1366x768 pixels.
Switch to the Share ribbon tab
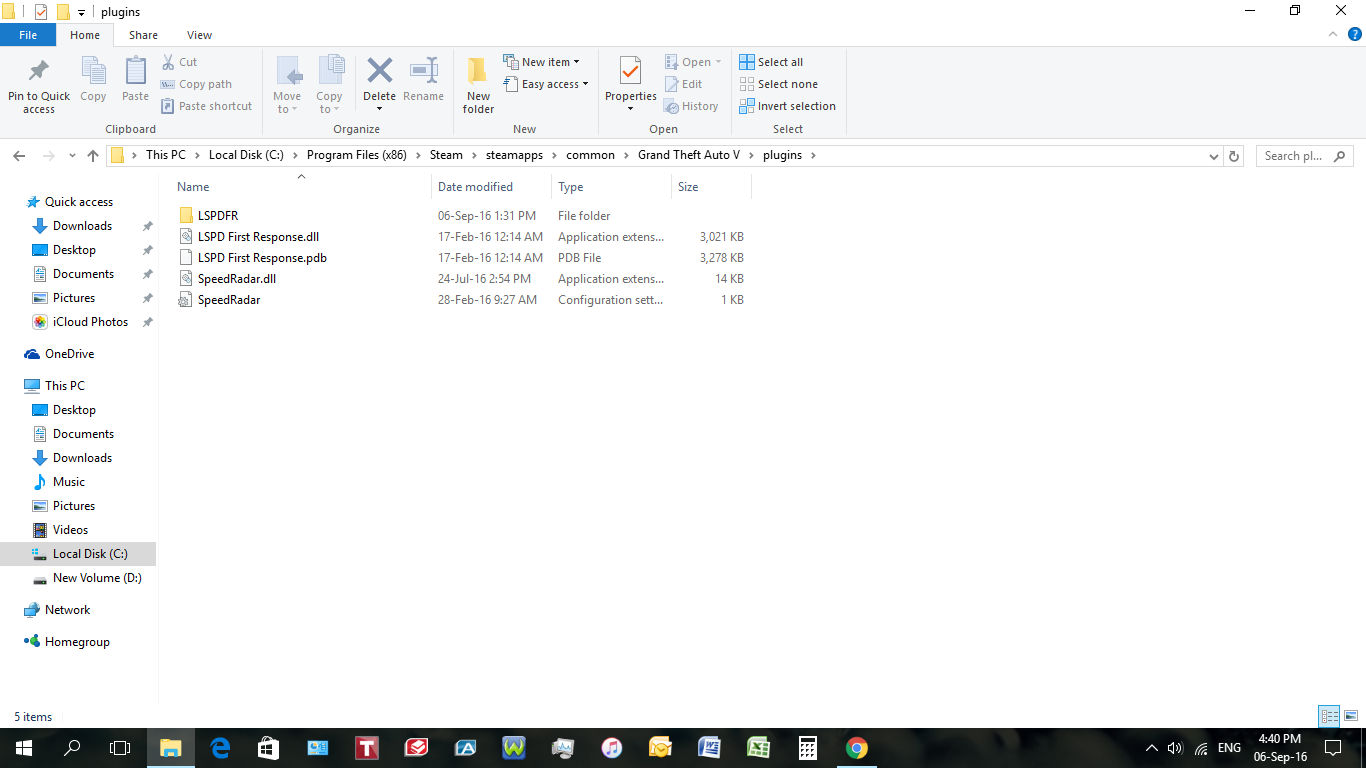pos(143,35)
